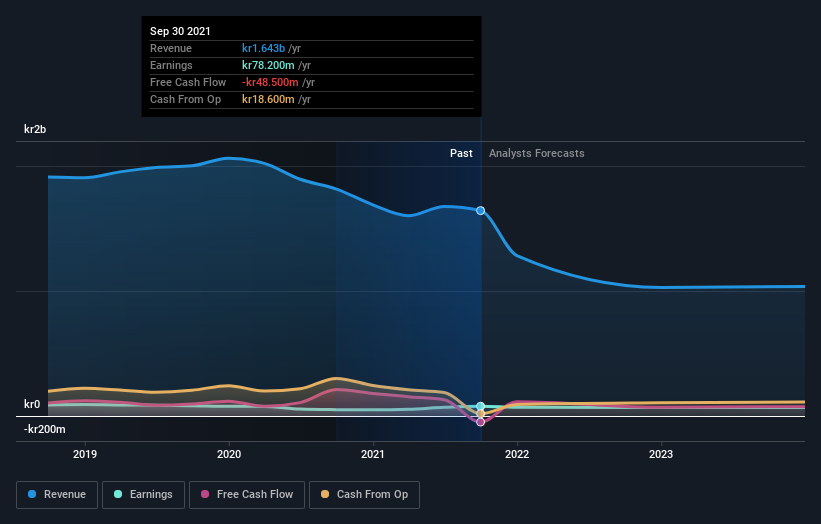Click the kr1.643b revenue value in tooltip
This screenshot has height=524, width=821.
pos(263,48)
